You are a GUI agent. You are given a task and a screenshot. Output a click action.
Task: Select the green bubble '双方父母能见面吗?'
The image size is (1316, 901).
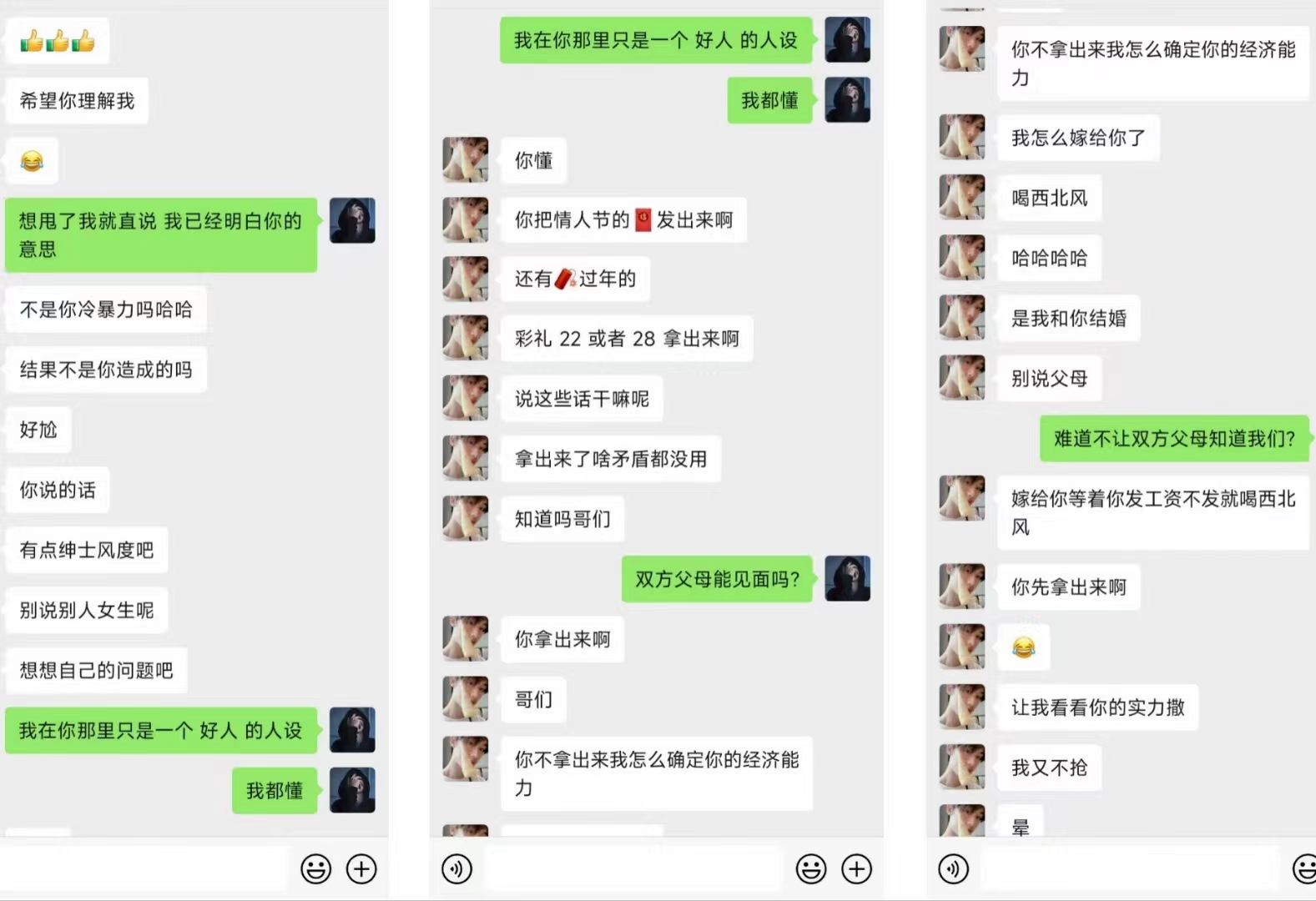(x=718, y=579)
